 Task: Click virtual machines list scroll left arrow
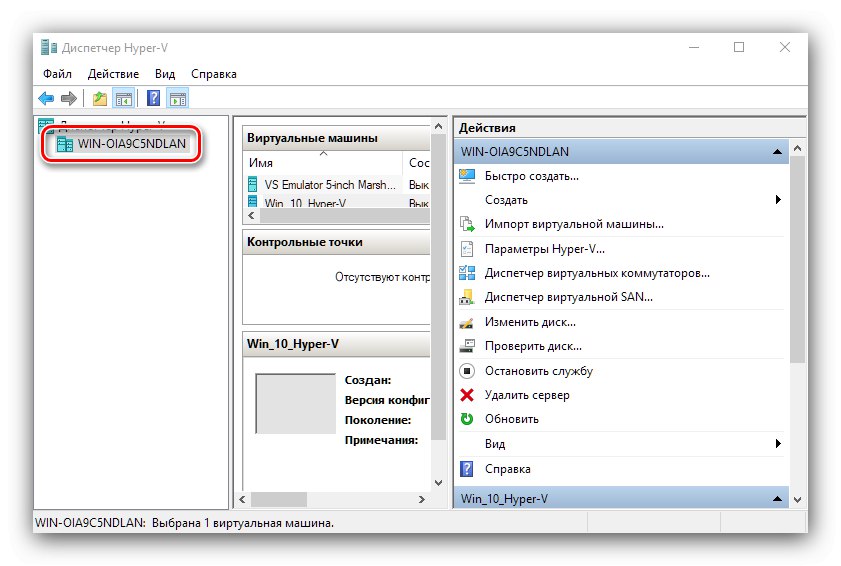point(252,215)
